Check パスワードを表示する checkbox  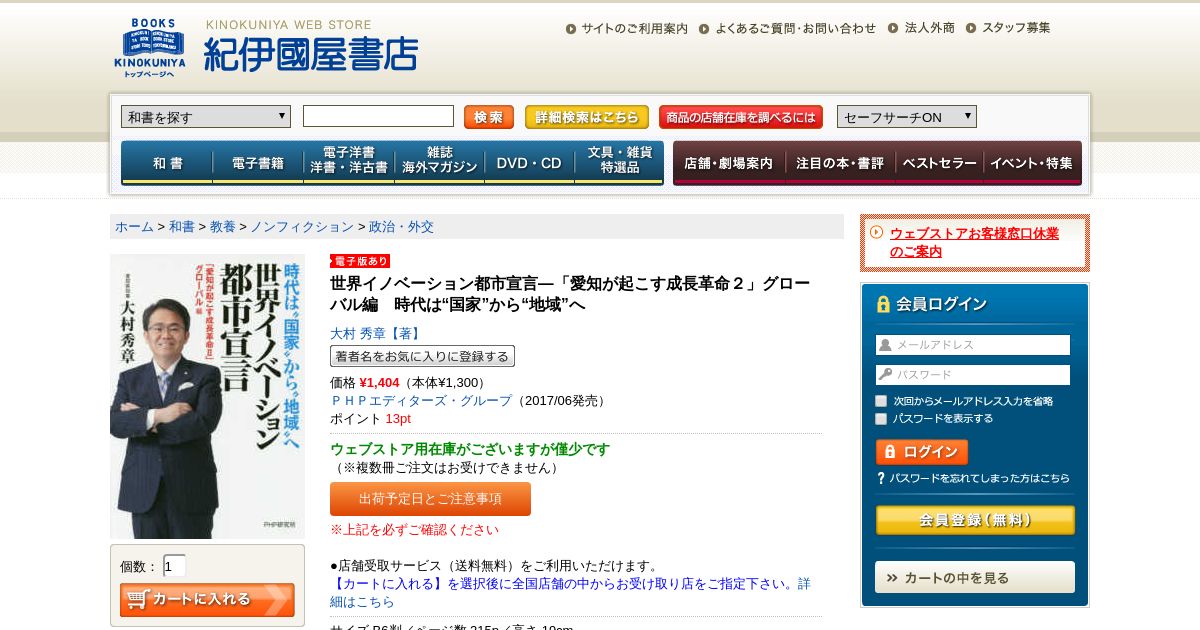881,419
